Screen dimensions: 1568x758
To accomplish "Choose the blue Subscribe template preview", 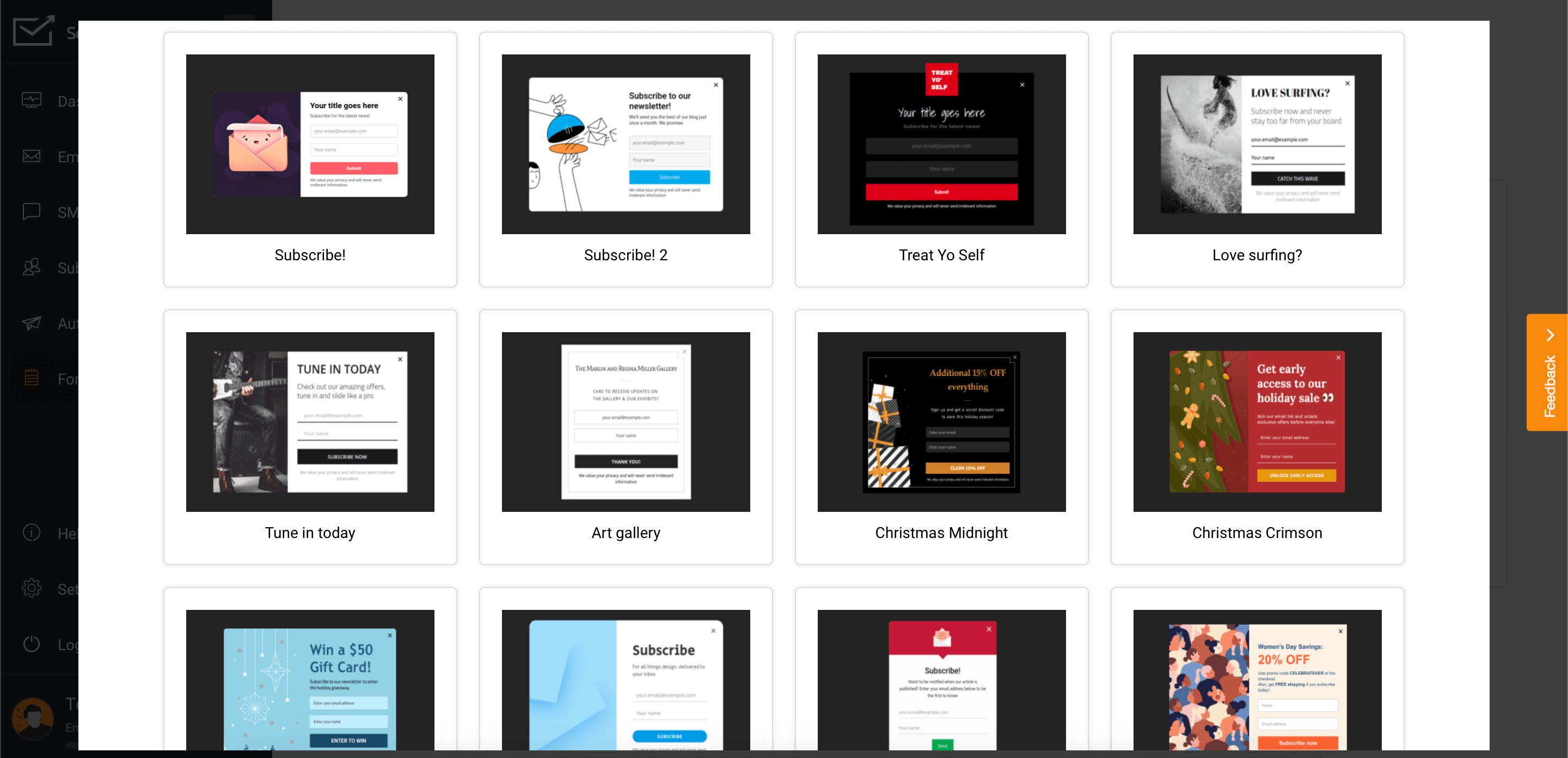I will (626, 680).
